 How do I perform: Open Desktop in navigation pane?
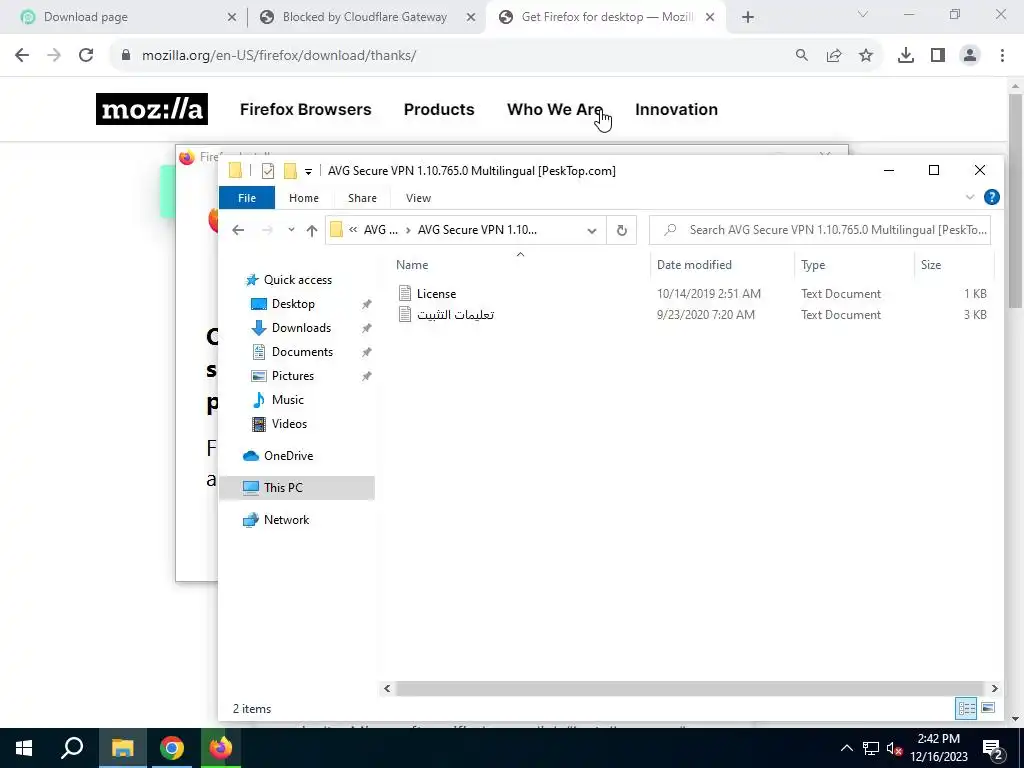tap(293, 304)
